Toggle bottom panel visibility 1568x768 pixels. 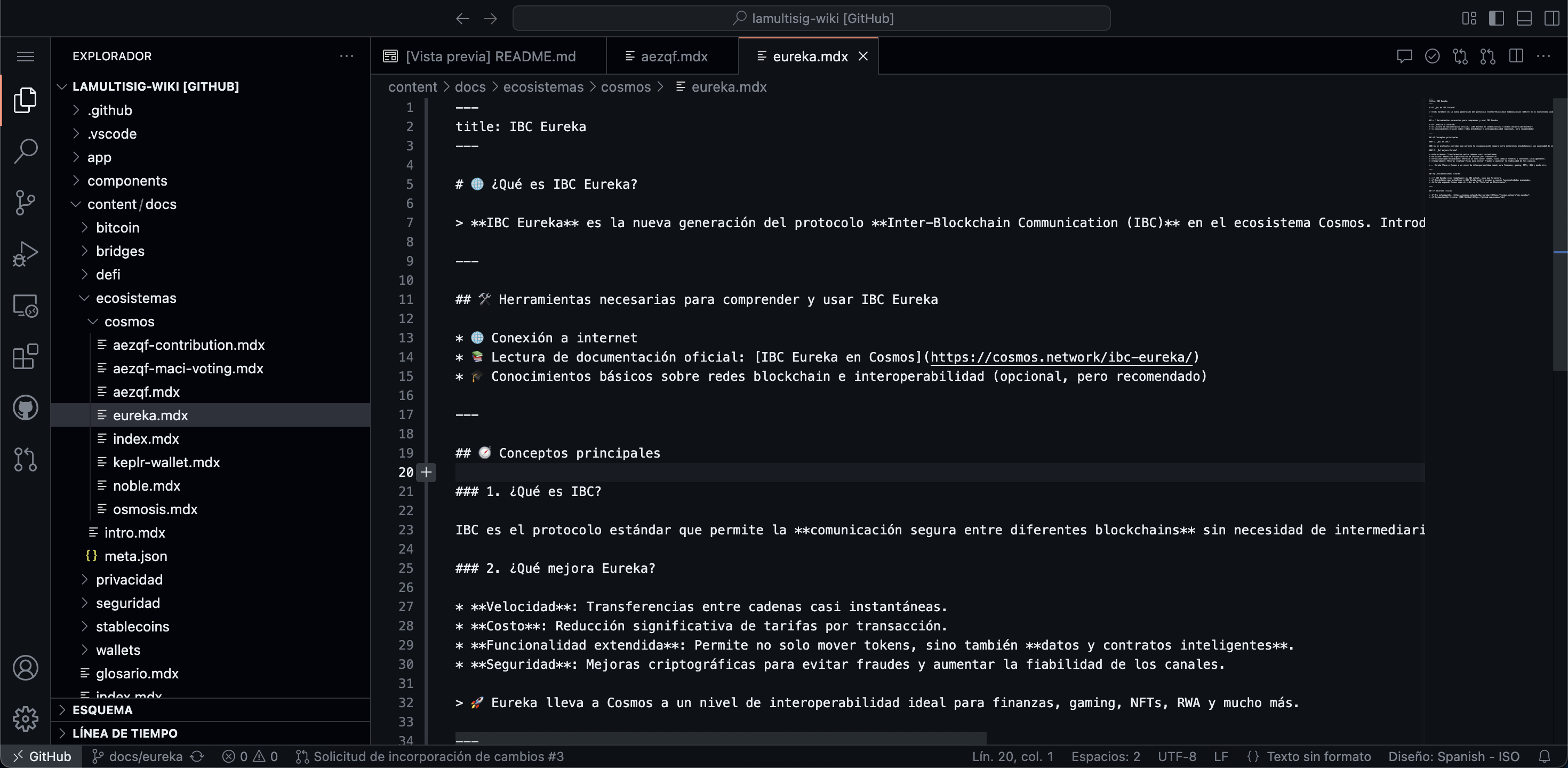(x=1524, y=18)
